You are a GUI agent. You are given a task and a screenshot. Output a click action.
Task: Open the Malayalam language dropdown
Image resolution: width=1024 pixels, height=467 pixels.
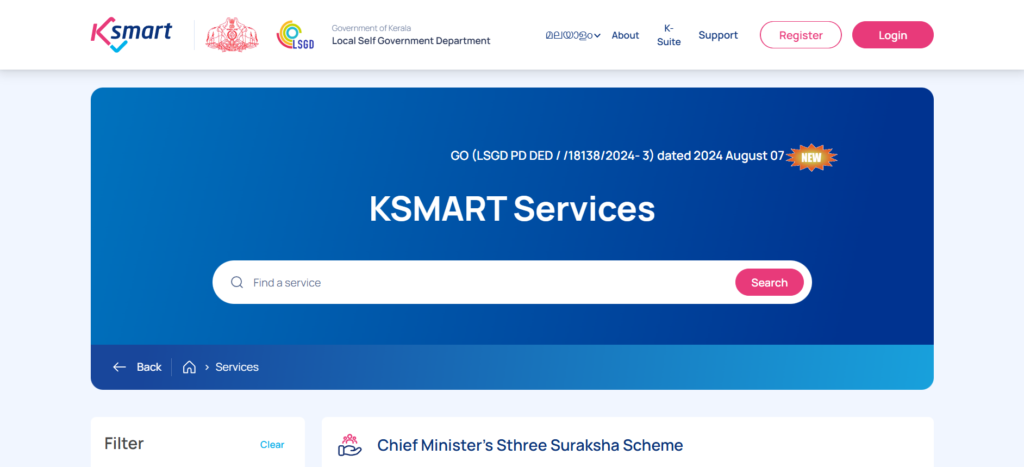tap(573, 35)
